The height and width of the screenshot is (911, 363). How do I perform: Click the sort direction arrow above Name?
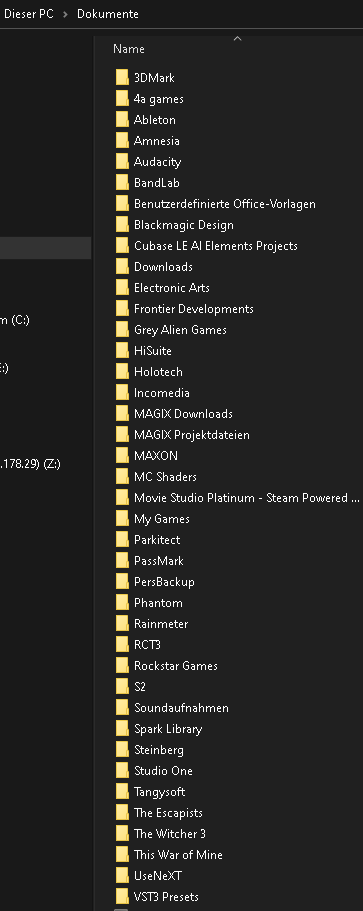pos(237,38)
